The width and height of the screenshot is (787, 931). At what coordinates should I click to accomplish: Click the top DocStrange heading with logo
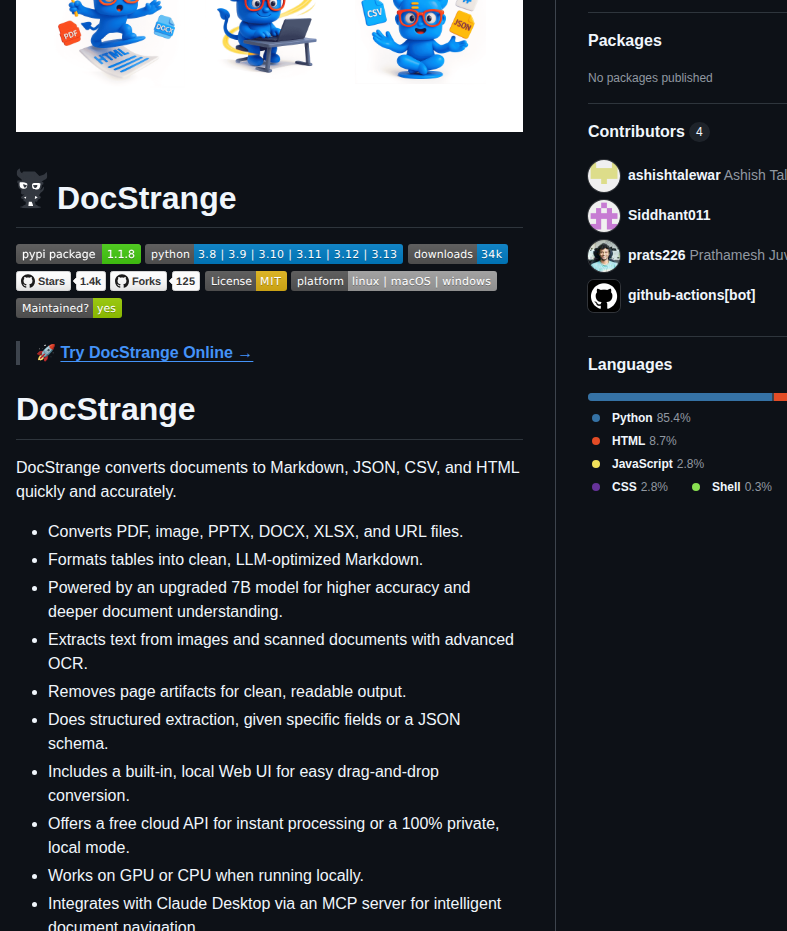point(146,198)
